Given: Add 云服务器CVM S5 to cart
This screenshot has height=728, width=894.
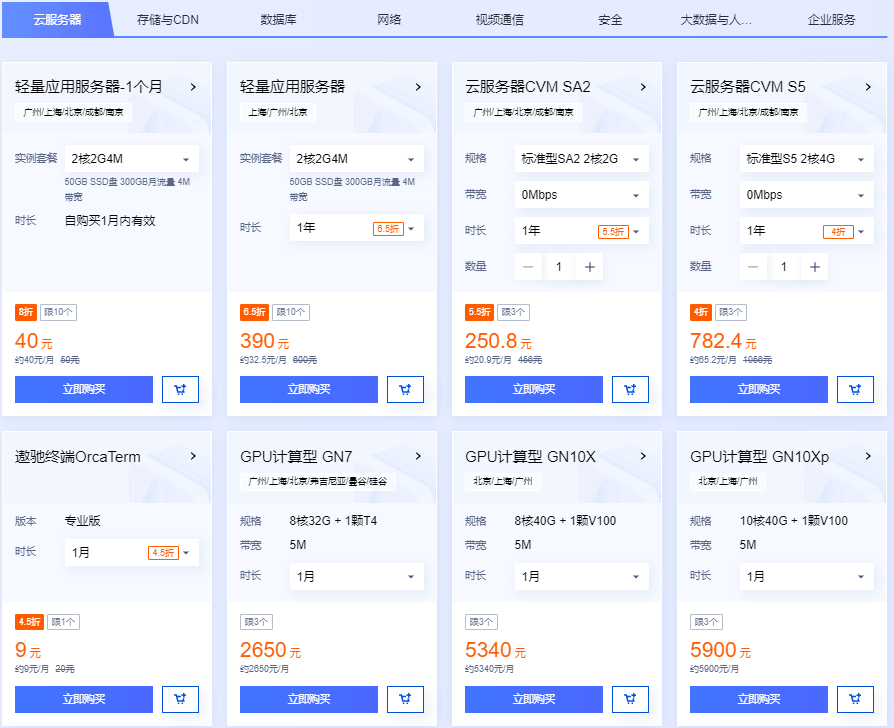Looking at the screenshot, I should [x=855, y=389].
